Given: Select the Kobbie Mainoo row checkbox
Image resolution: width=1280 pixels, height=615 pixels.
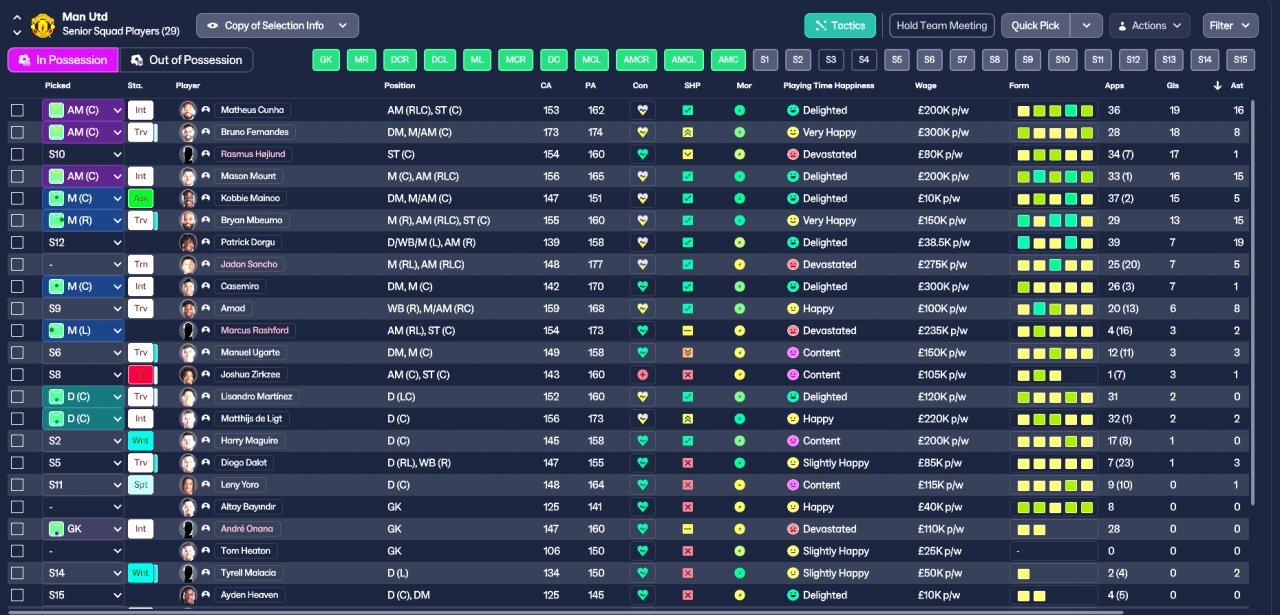Looking at the screenshot, I should [x=17, y=198].
